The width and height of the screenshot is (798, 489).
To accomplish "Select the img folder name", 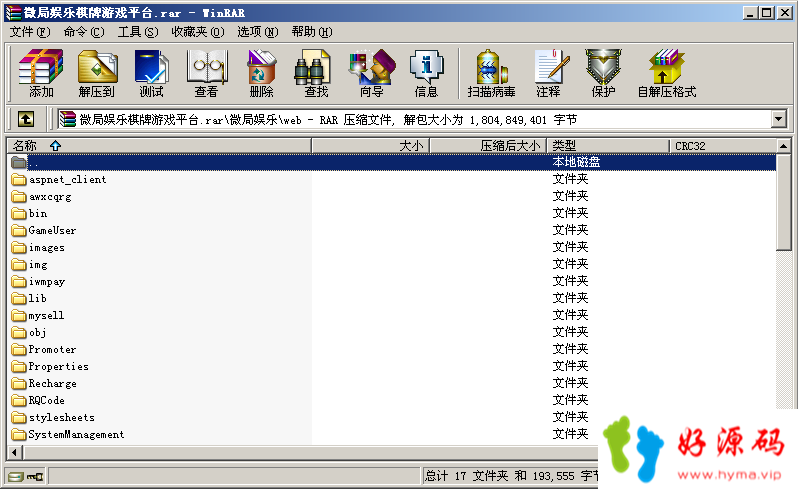I will pyautogui.click(x=38, y=264).
